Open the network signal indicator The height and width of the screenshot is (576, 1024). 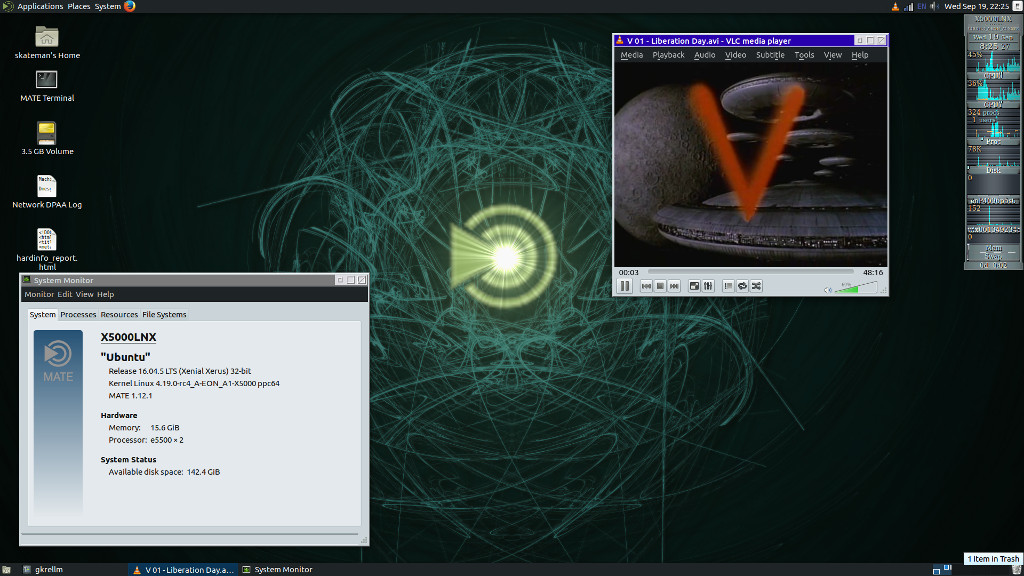pyautogui.click(x=908, y=7)
